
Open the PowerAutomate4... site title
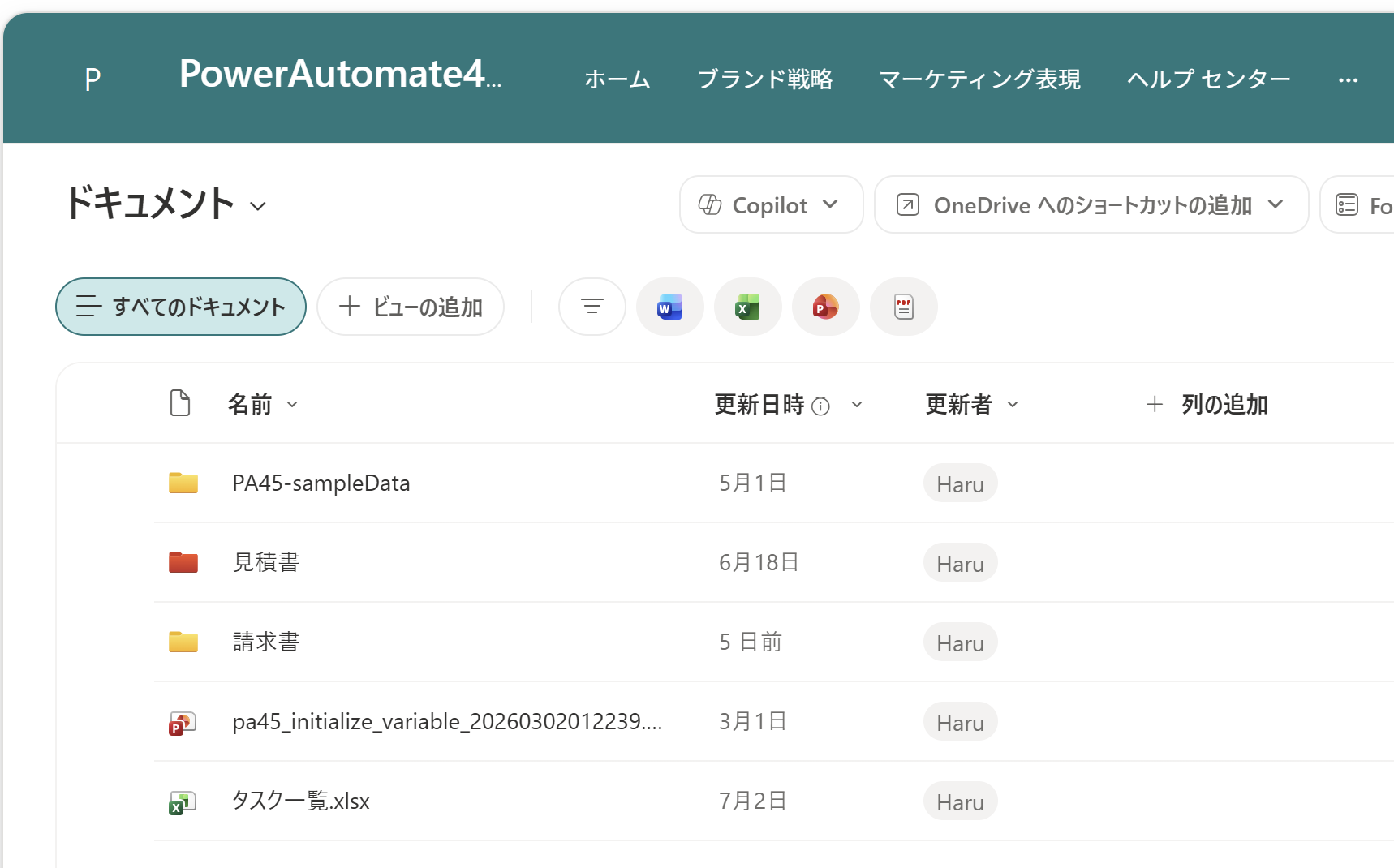[x=340, y=75]
